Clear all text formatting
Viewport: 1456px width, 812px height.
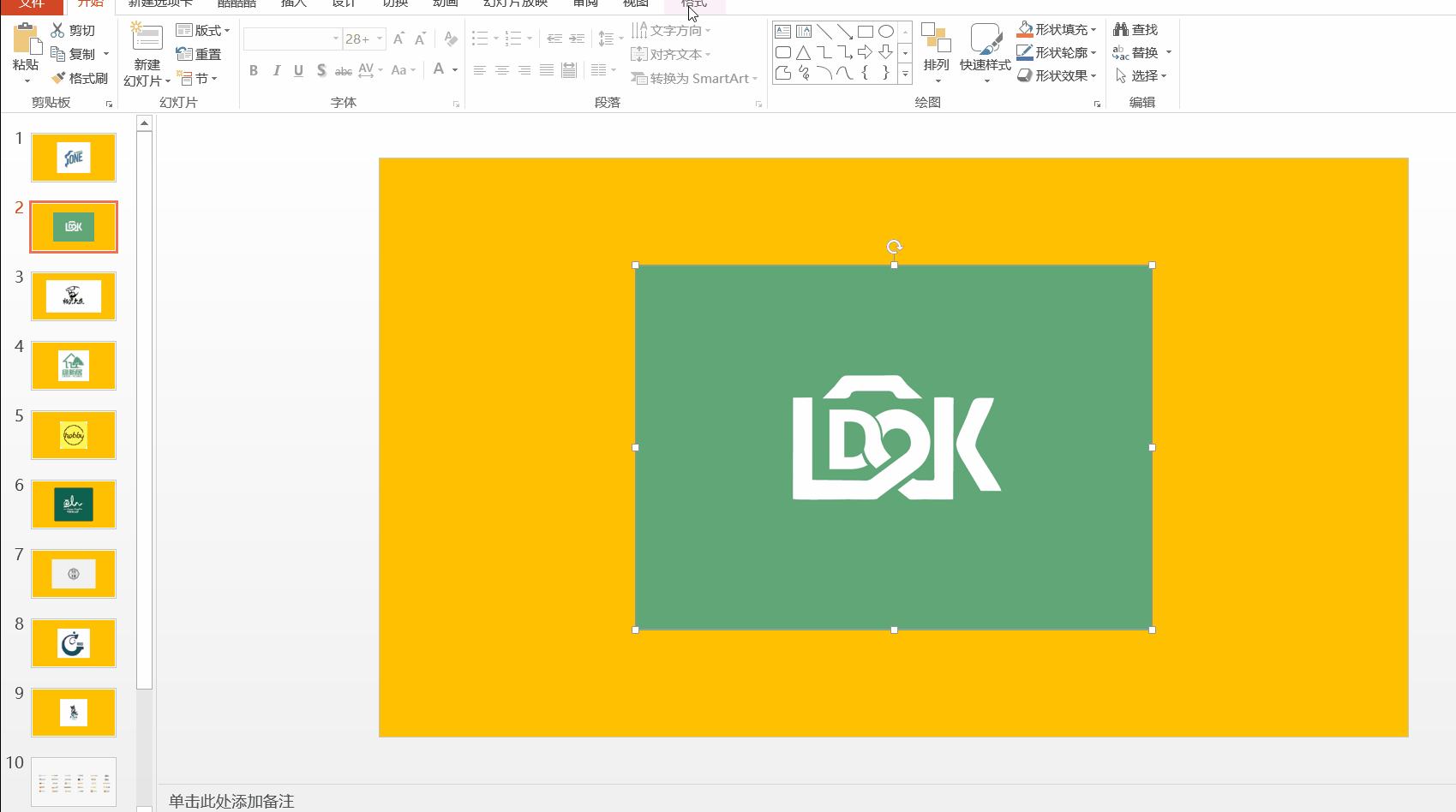click(x=451, y=39)
